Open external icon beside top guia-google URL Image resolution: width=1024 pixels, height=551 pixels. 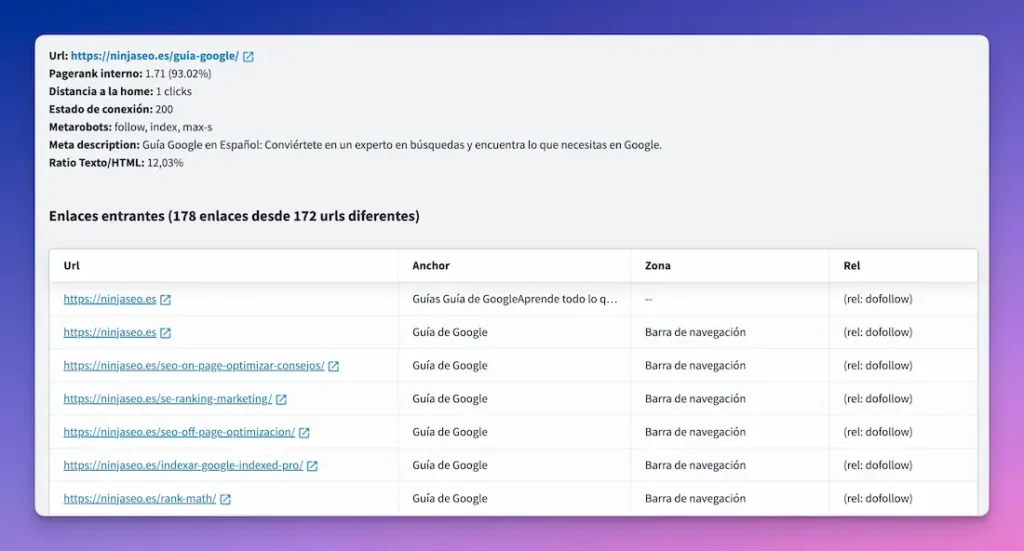point(248,57)
